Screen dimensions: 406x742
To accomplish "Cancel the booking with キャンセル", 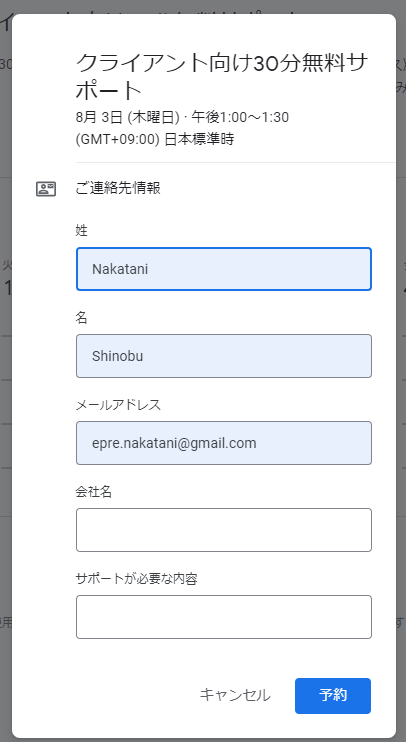I will (x=235, y=695).
